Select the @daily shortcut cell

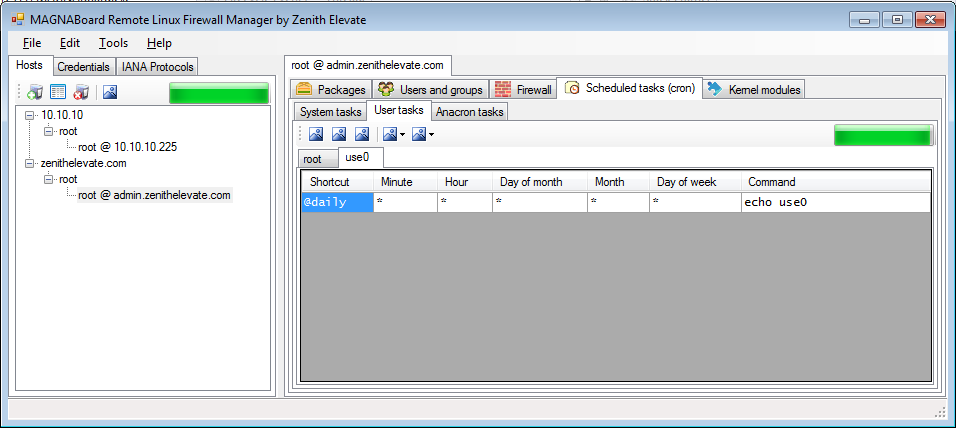pos(338,202)
